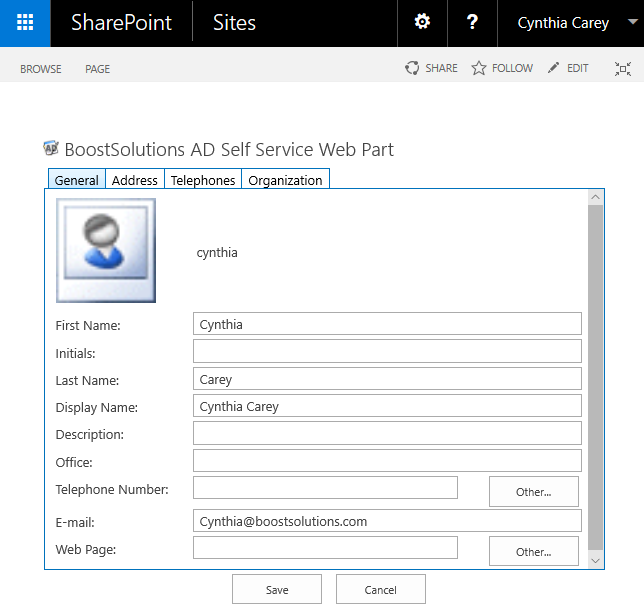
Task: Click Other button beside Web Page
Action: 534,551
